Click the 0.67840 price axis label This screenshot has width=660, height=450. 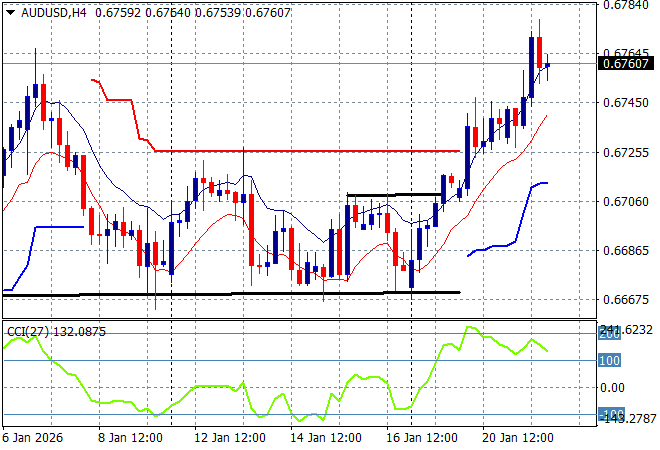(x=625, y=5)
